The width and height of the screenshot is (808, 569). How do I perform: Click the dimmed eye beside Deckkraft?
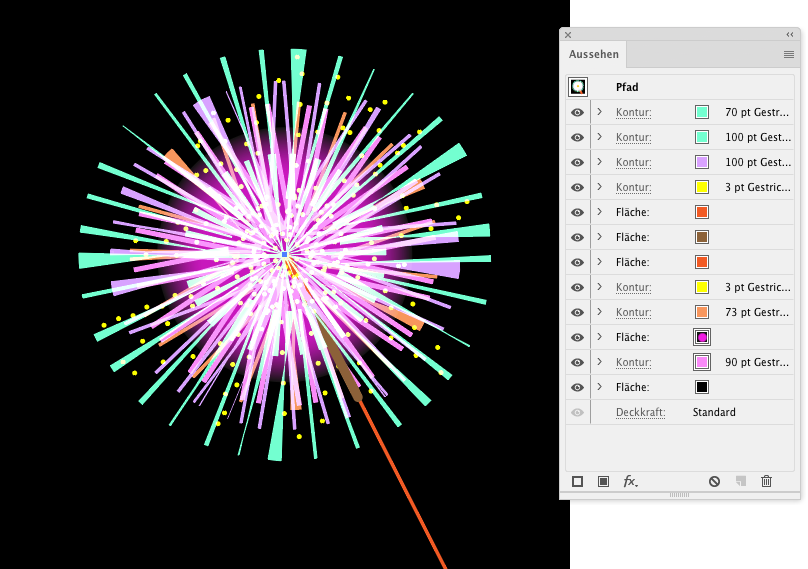click(x=578, y=412)
